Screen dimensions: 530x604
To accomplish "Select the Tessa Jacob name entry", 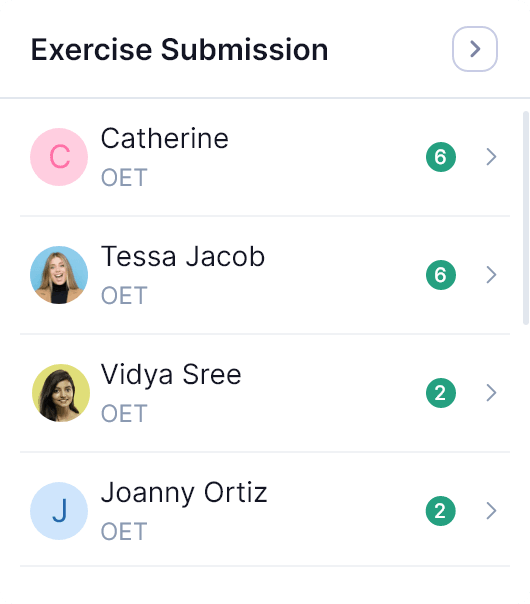I will [183, 257].
